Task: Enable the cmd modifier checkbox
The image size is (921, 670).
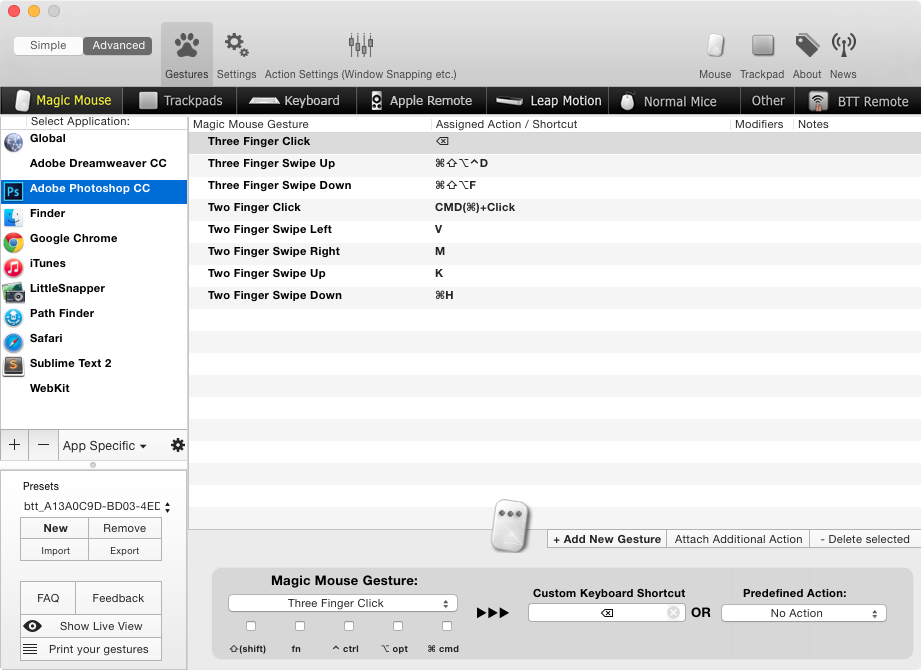Action: (x=446, y=626)
